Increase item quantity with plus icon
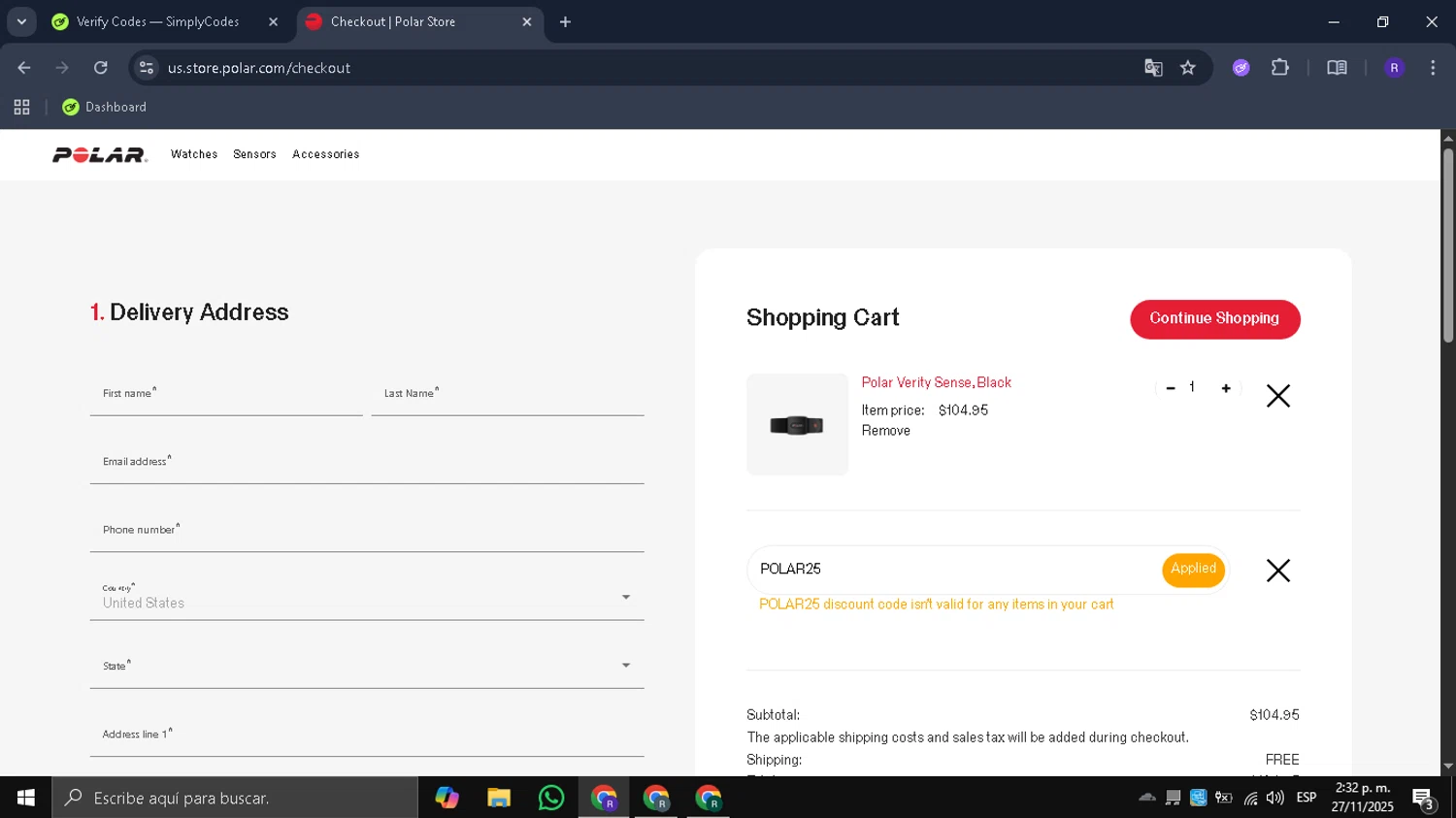This screenshot has width=1456, height=818. point(1226,388)
